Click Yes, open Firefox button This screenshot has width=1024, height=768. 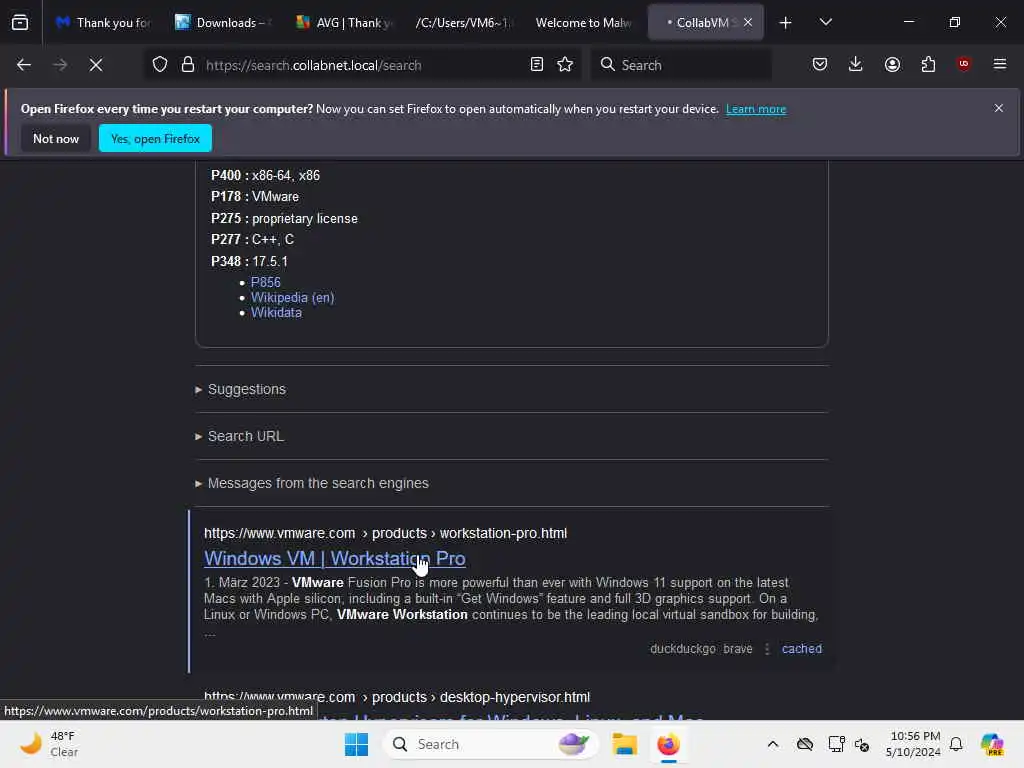click(x=155, y=138)
